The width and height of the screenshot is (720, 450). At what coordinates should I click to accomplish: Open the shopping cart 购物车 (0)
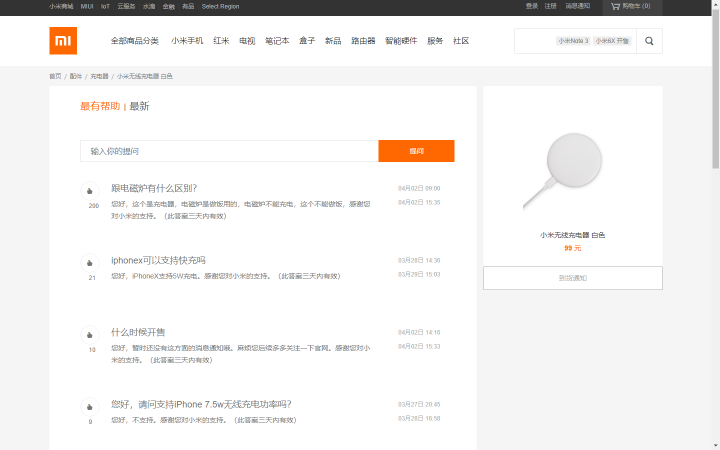tap(632, 6)
